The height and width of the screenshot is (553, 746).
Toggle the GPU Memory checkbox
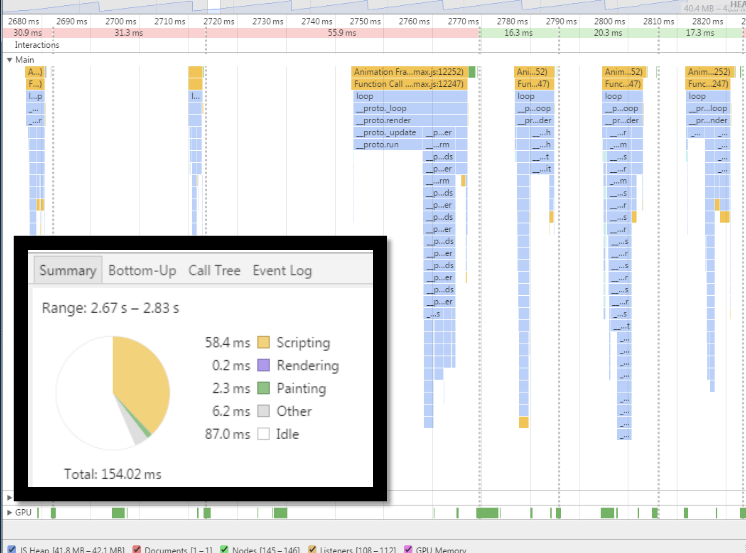click(408, 550)
